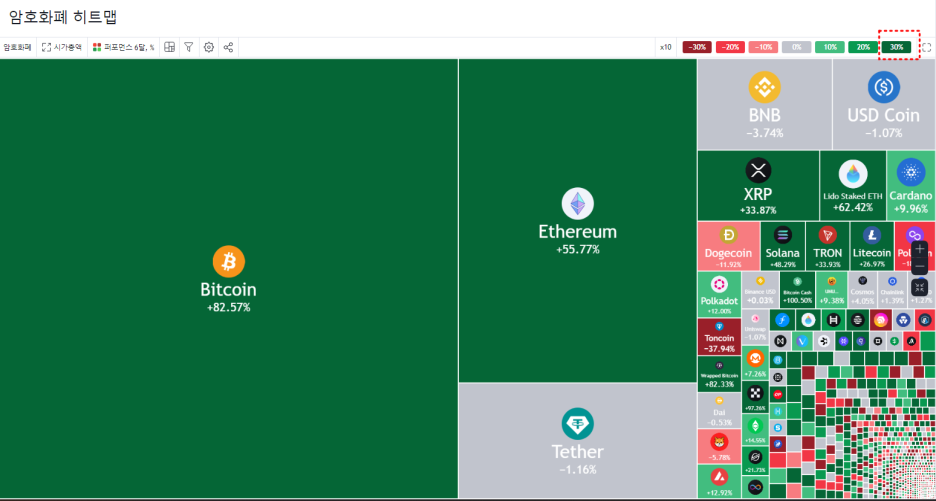Click the Ethereum logo icon

pyautogui.click(x=577, y=204)
